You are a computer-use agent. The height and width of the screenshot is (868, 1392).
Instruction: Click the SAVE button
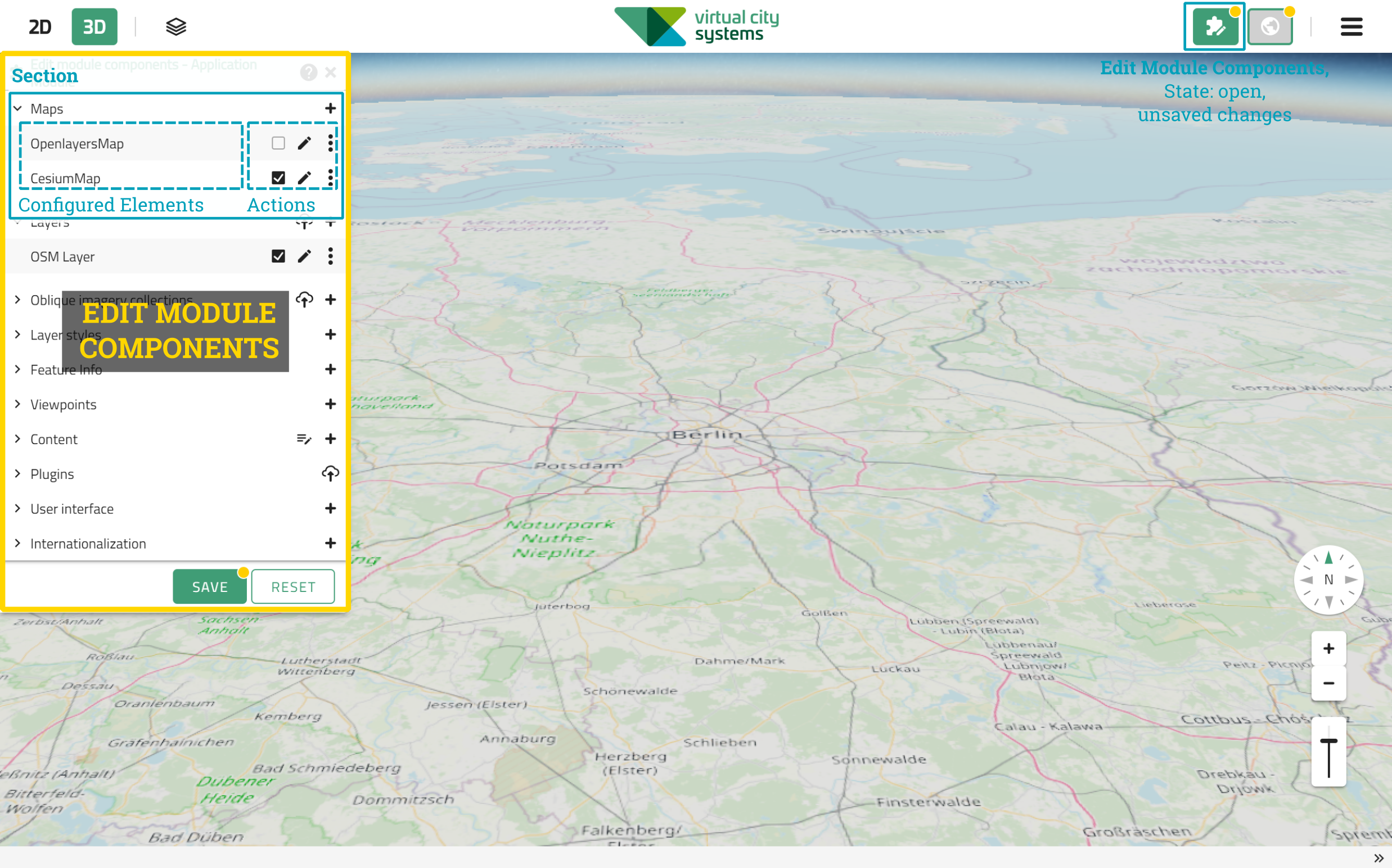[210, 587]
